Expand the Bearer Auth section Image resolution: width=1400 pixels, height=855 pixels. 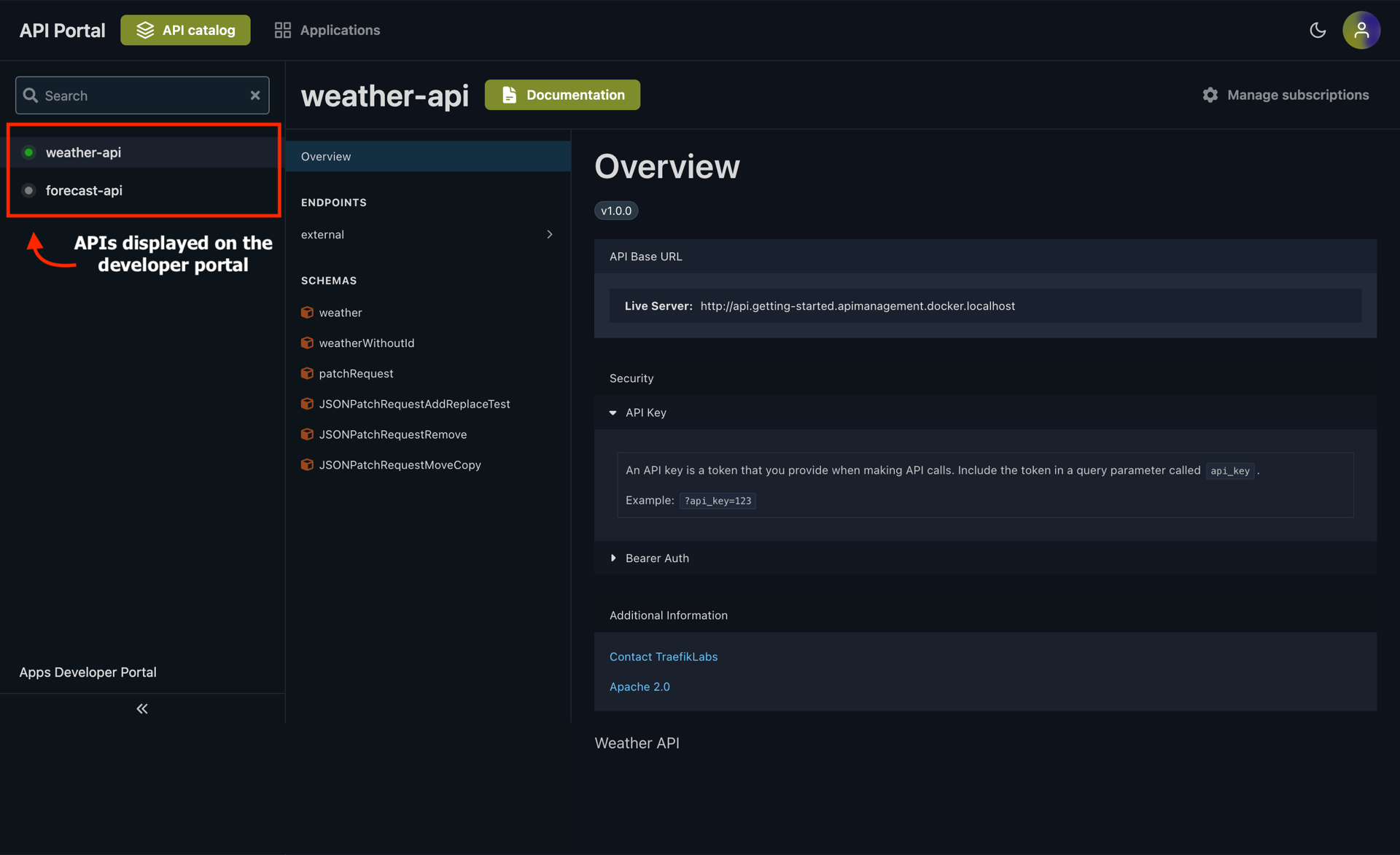tap(985, 558)
